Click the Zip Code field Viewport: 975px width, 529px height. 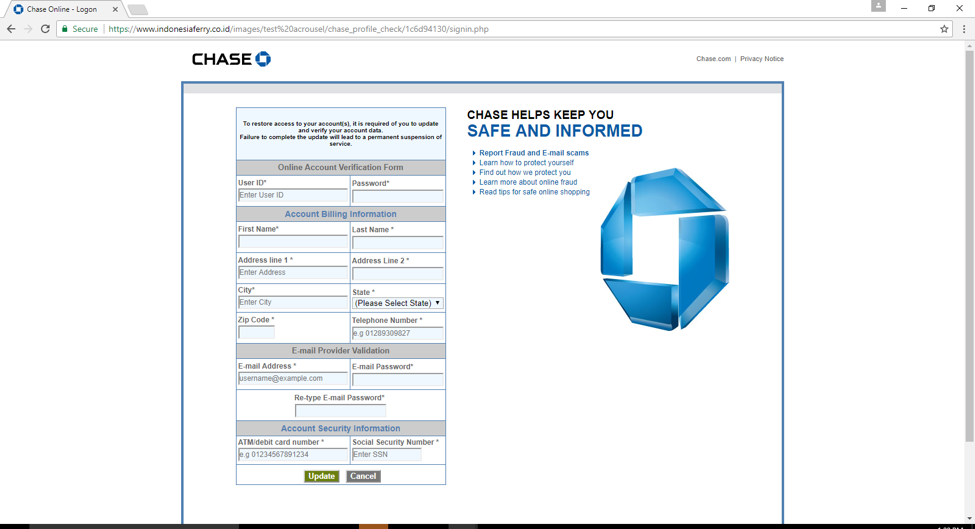coord(256,333)
